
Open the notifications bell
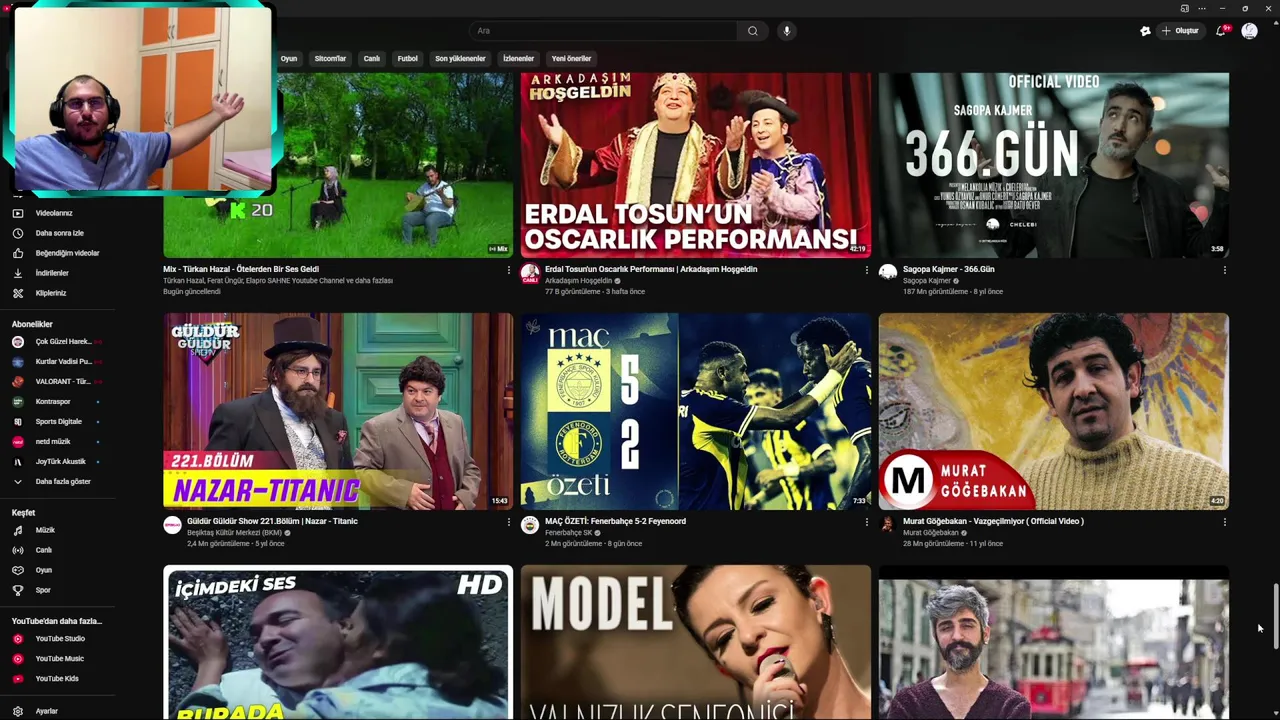[x=1221, y=31]
